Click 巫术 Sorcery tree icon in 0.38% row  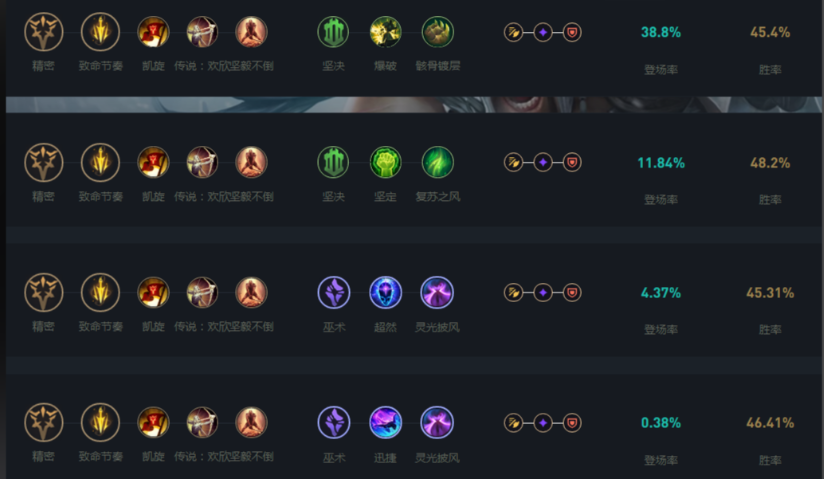[334, 422]
